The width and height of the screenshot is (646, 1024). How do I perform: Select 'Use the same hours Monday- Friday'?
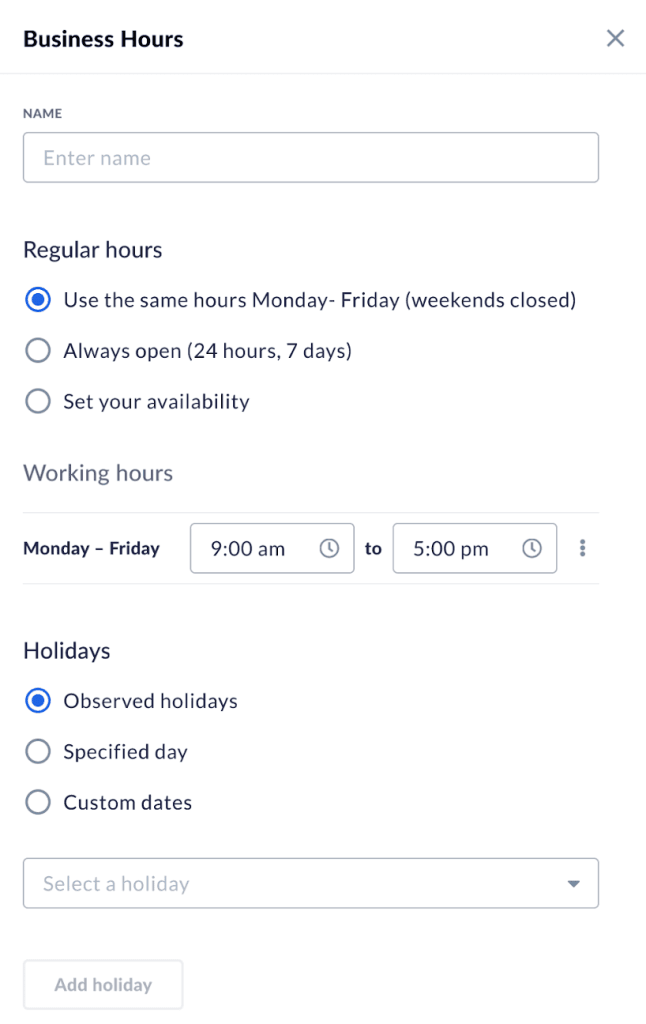[37, 299]
